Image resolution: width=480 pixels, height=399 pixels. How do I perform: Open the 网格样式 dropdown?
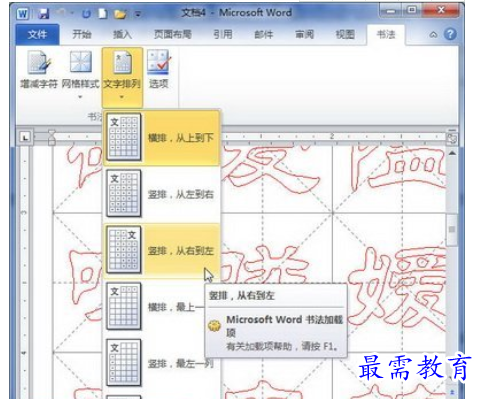[80, 74]
